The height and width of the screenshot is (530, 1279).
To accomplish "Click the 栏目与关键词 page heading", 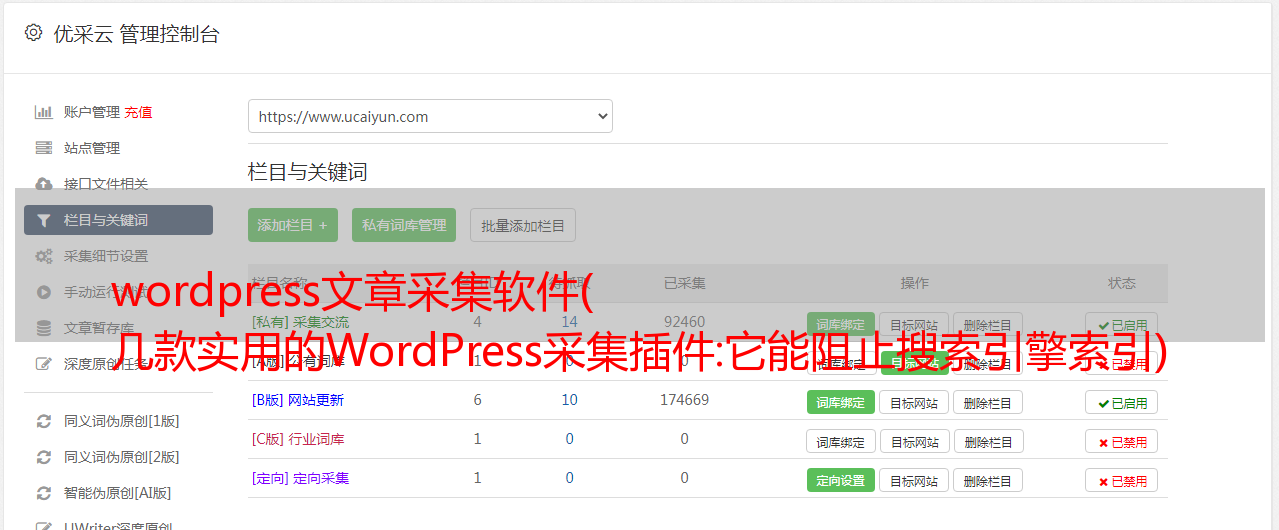I will click(307, 172).
